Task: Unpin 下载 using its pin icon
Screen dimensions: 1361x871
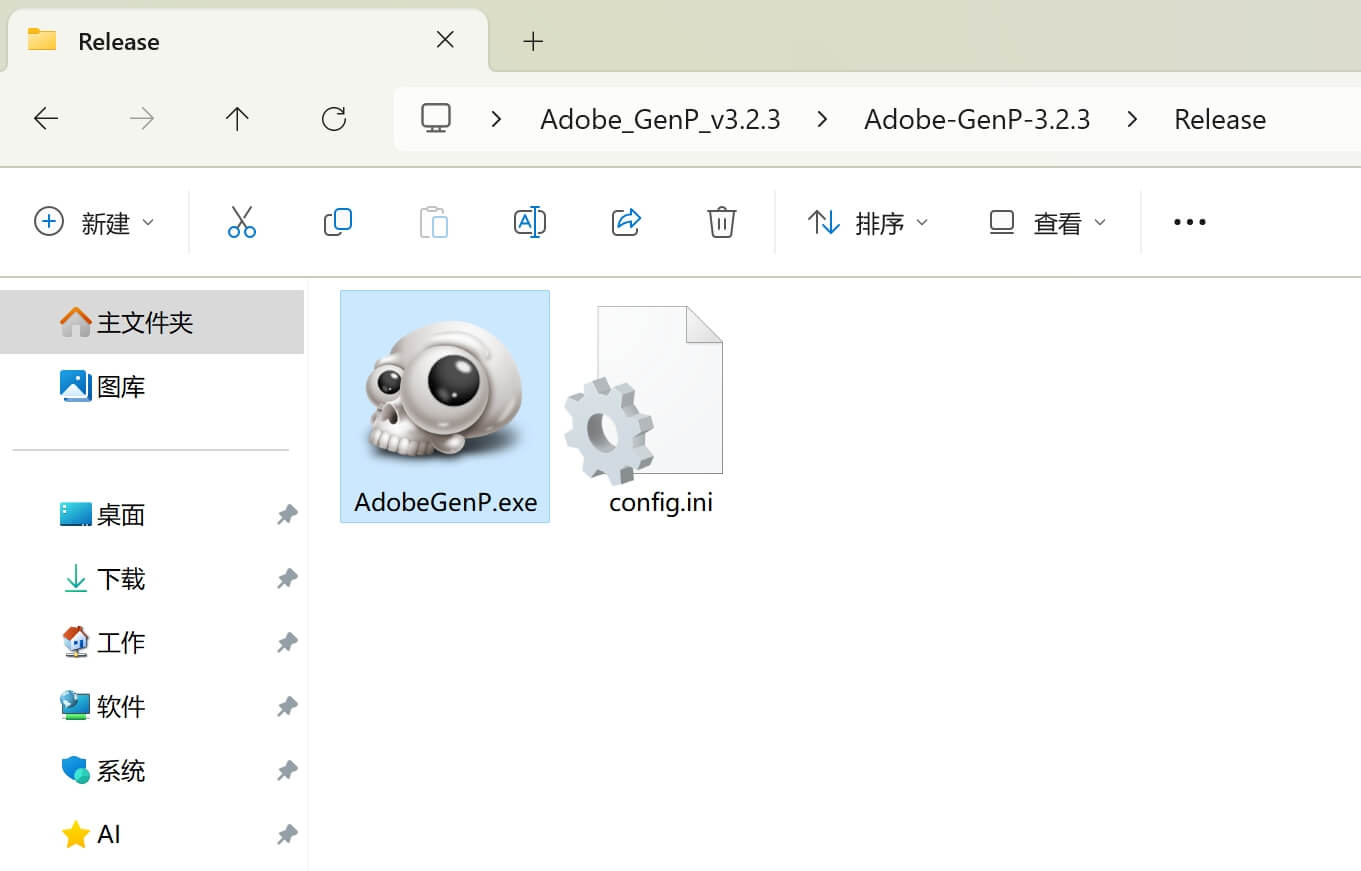Action: click(287, 579)
